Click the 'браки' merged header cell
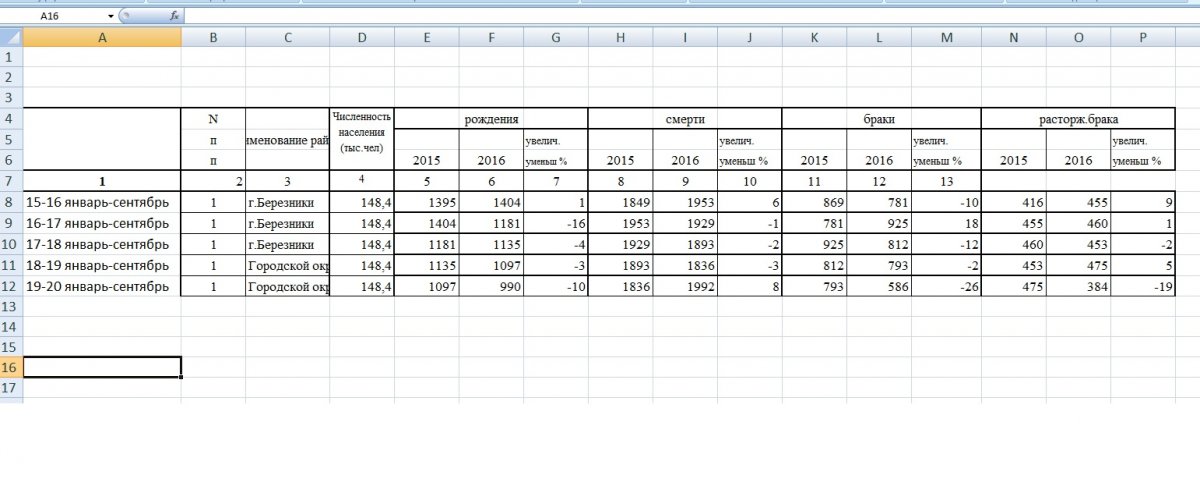This screenshot has height=479, width=1200. 881,119
